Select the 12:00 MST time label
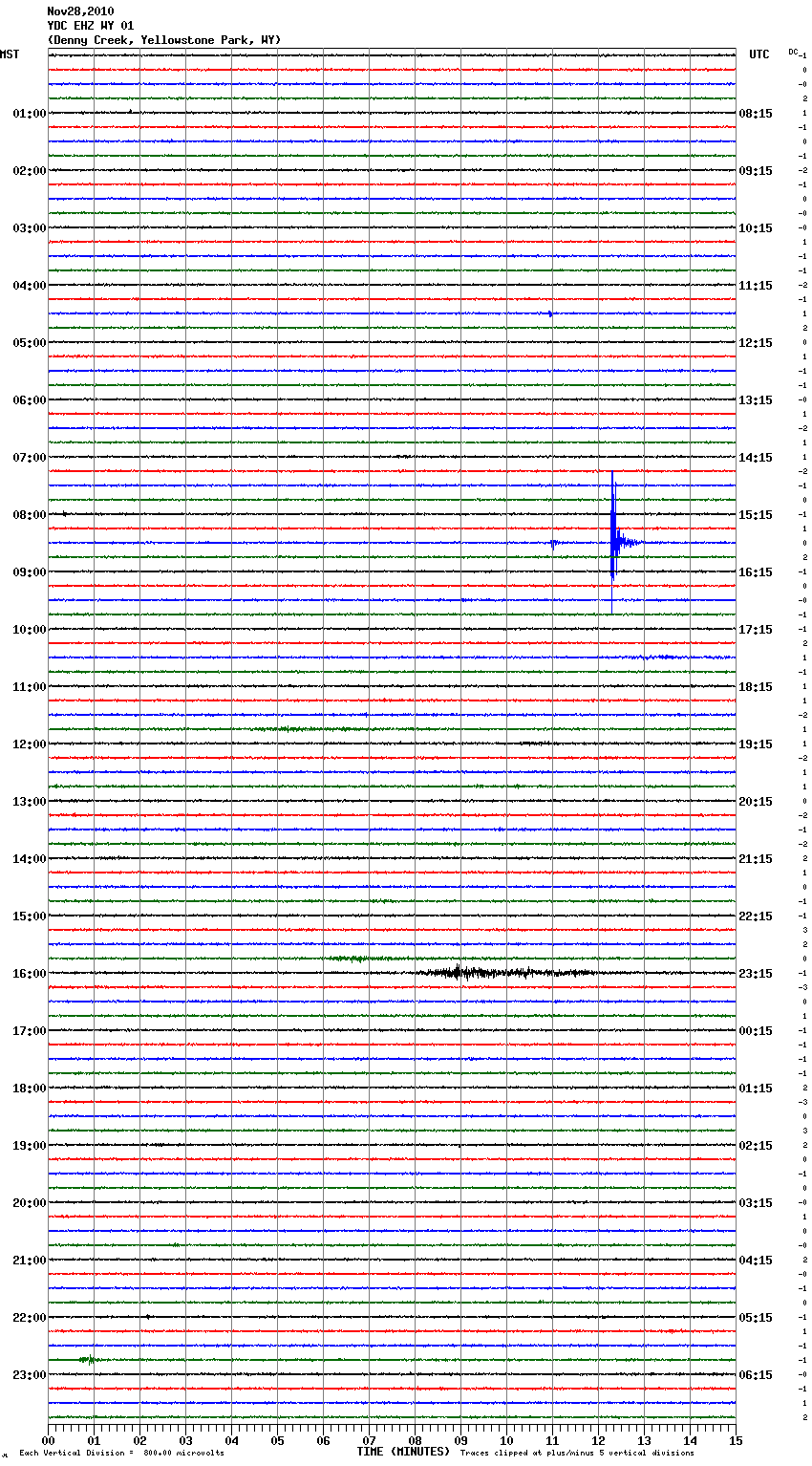 (30, 744)
